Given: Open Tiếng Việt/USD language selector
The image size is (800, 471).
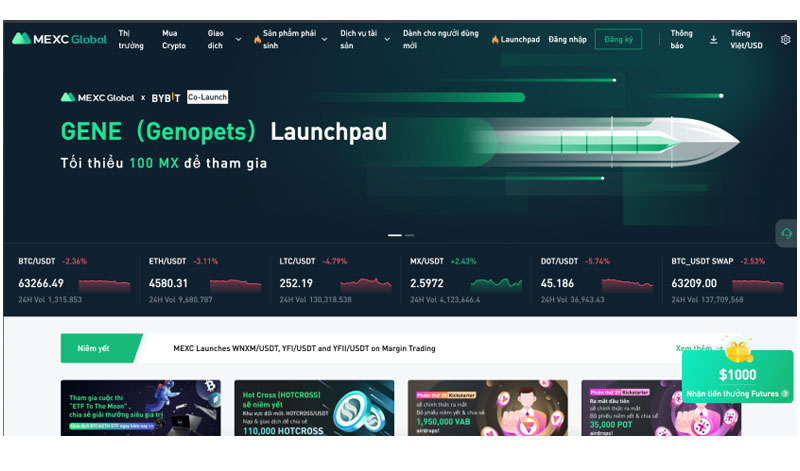Looking at the screenshot, I should [746, 39].
